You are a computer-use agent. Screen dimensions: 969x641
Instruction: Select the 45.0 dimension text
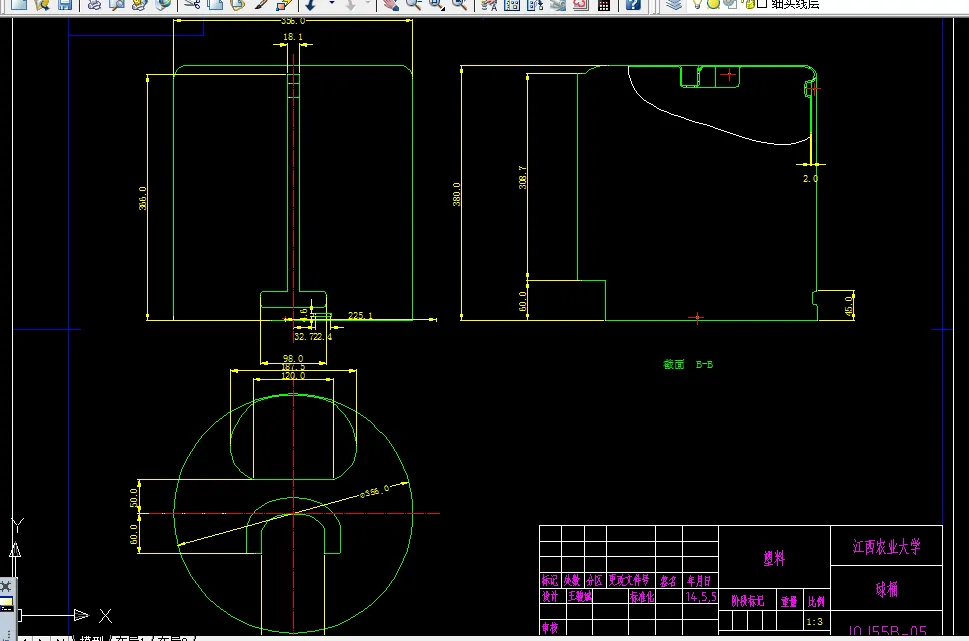coord(848,305)
